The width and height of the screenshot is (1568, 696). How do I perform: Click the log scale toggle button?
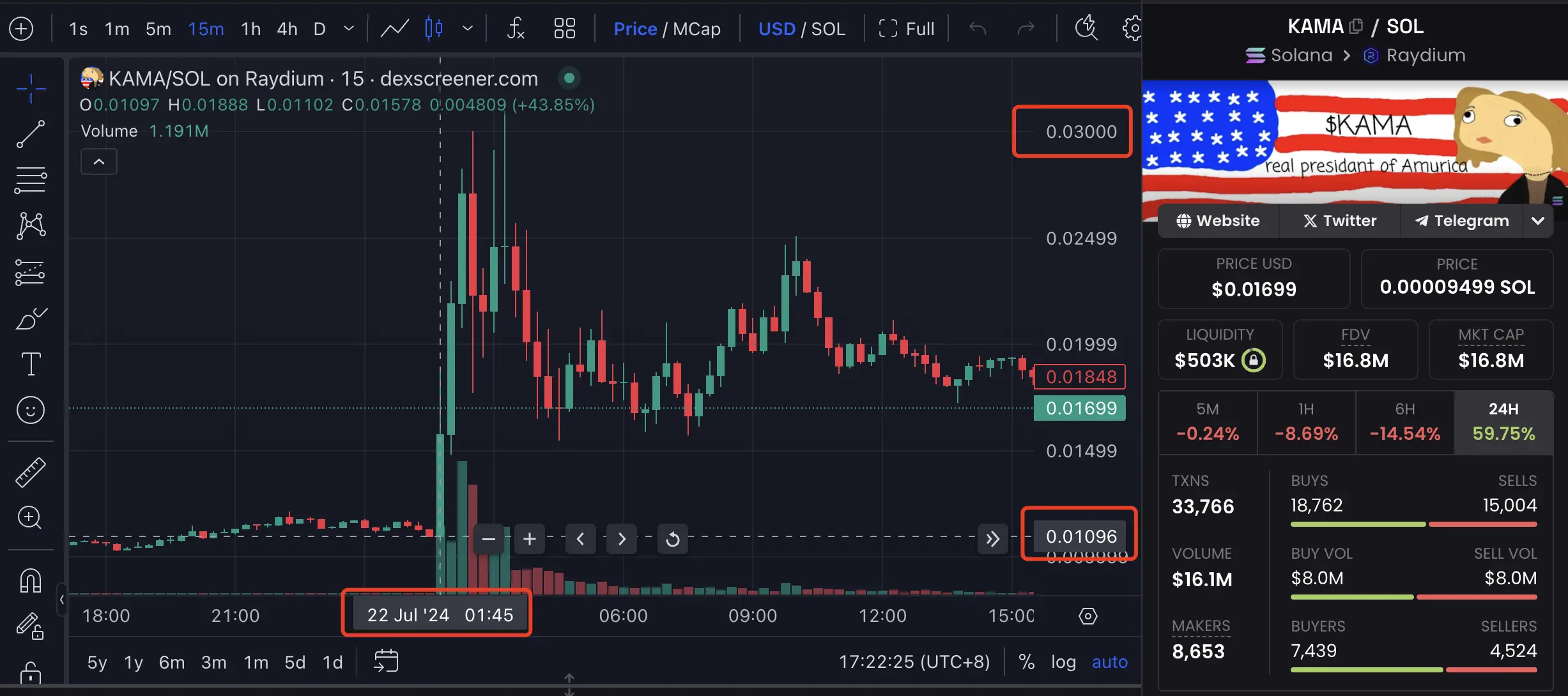[x=1063, y=661]
